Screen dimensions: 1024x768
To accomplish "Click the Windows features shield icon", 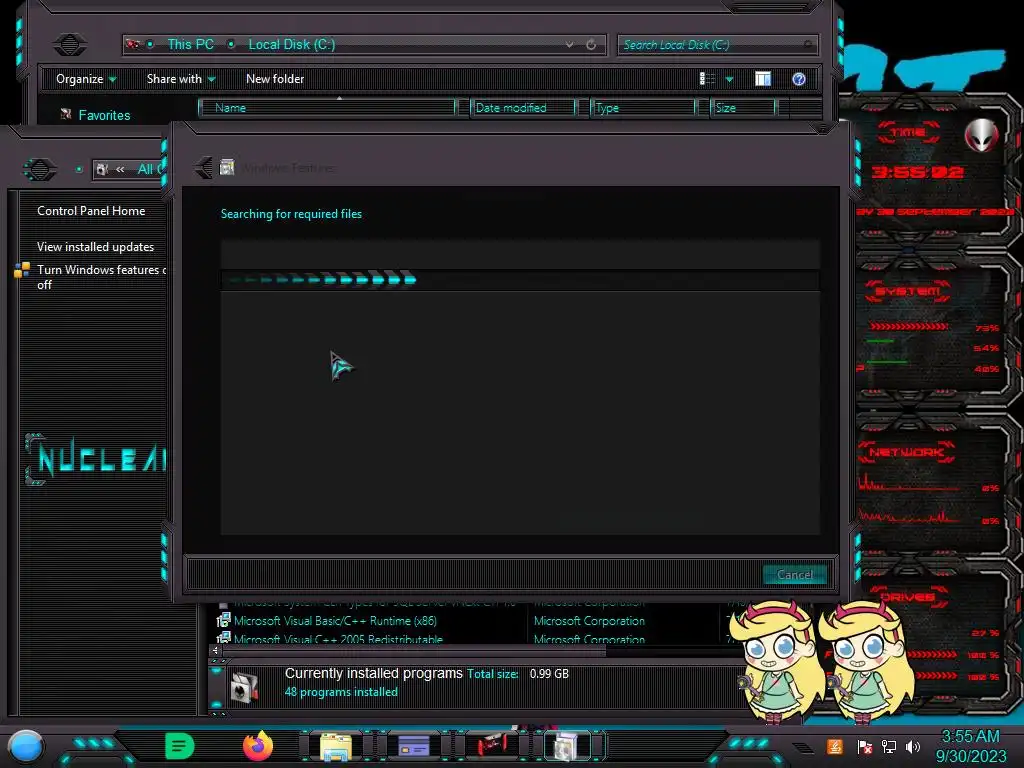I will click(x=22, y=270).
